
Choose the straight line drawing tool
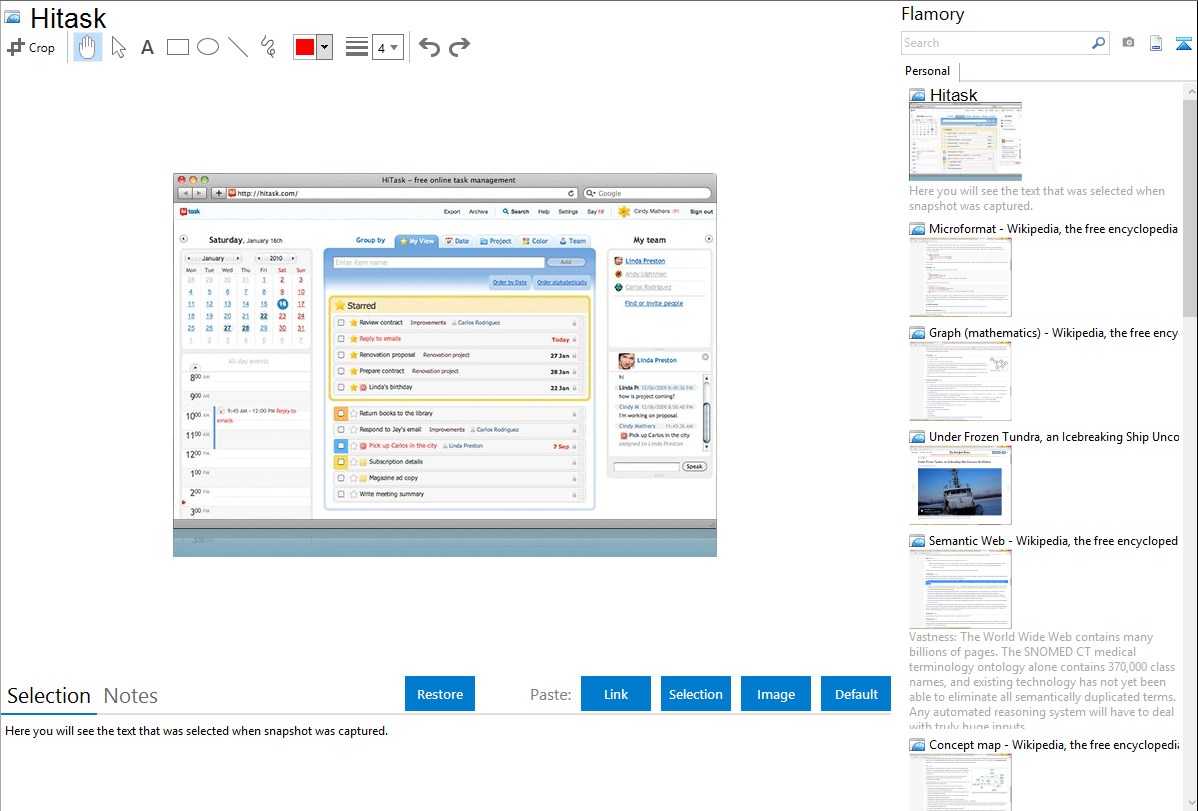pos(238,47)
